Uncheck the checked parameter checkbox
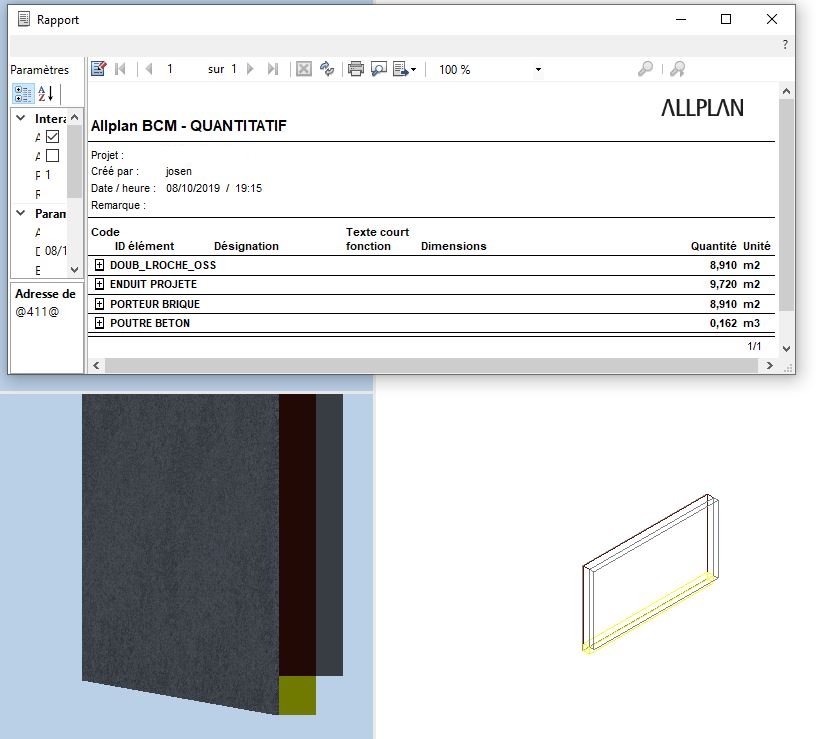The image size is (831, 739). (52, 137)
